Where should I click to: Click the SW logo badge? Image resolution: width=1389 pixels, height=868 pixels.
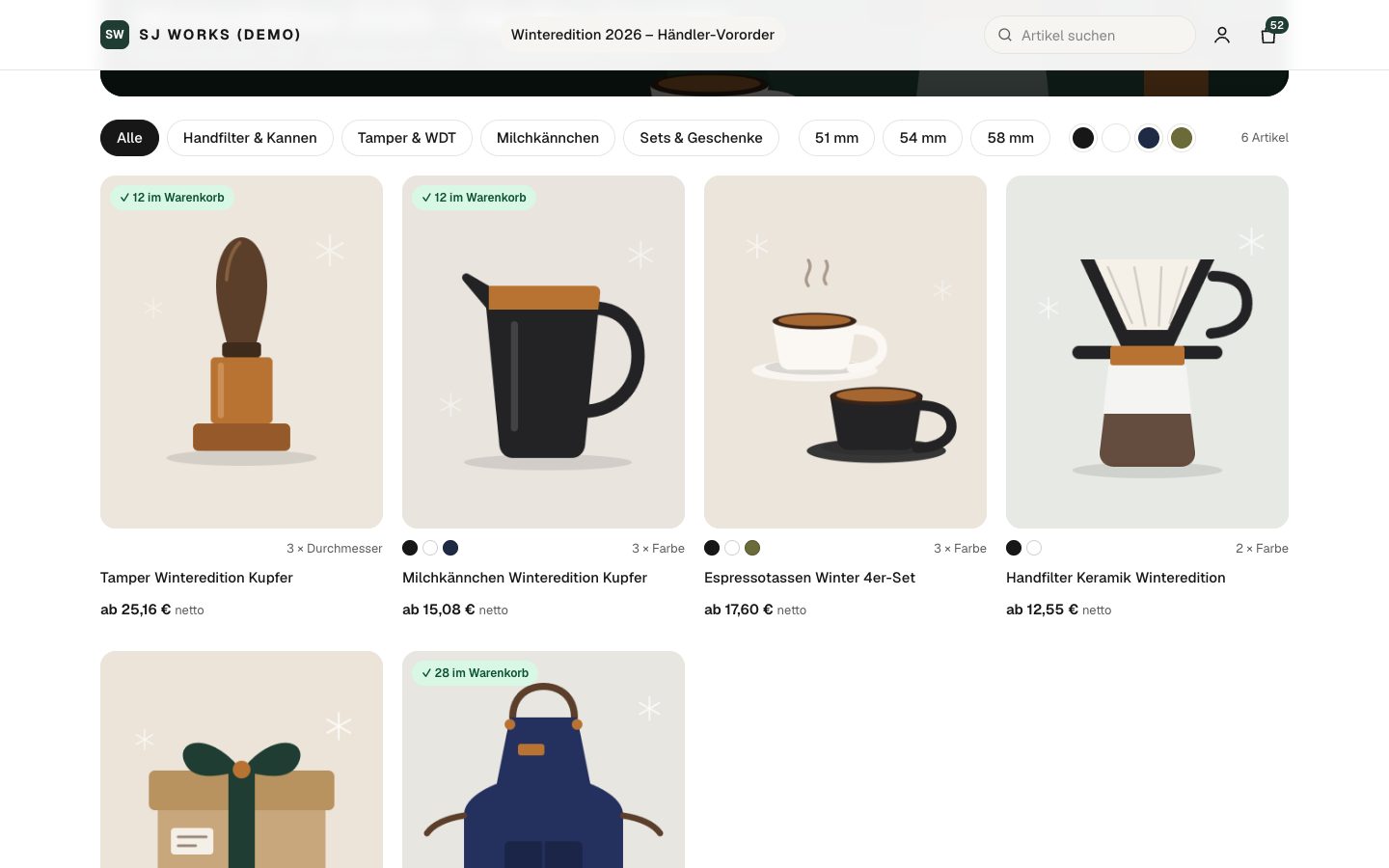point(115,35)
